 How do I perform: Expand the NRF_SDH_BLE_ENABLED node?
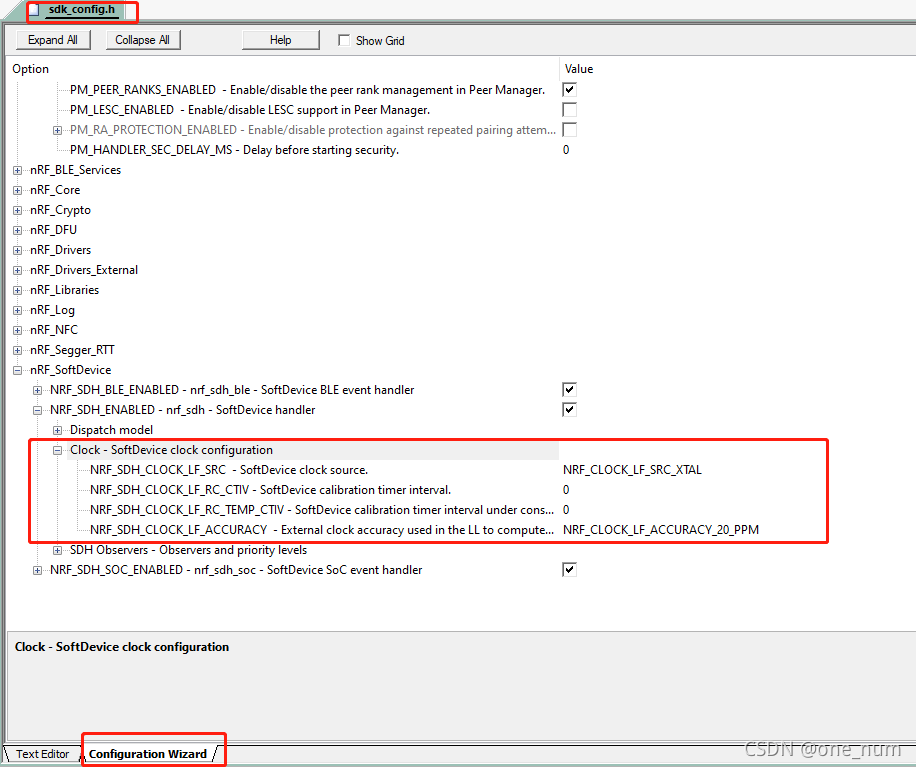click(37, 390)
